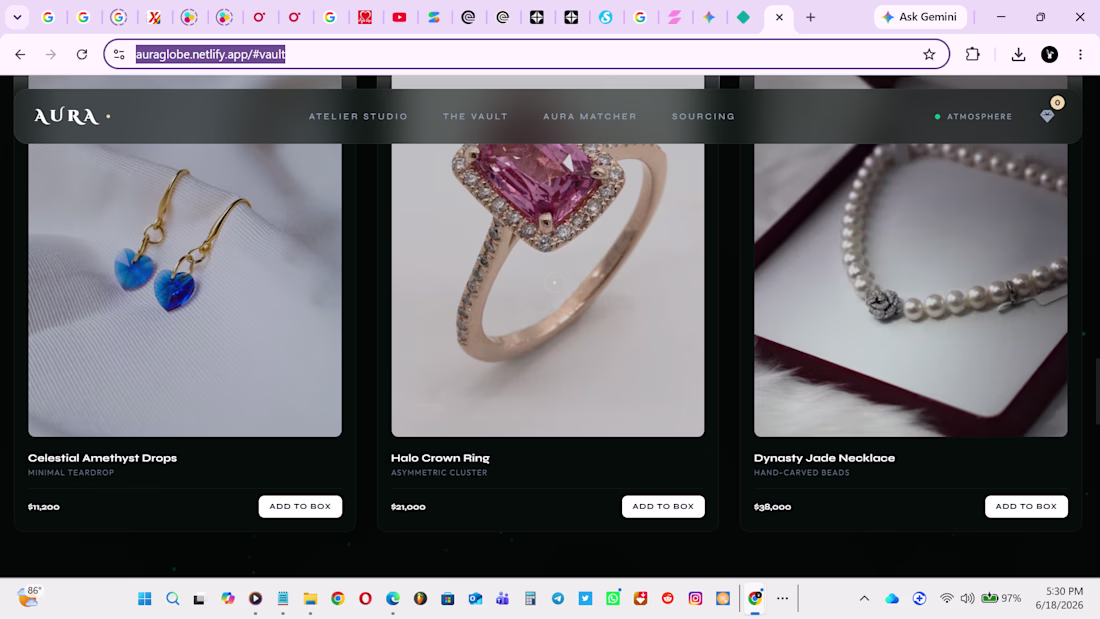This screenshot has width=1100, height=619.
Task: Open a new browser tab
Action: (x=810, y=17)
